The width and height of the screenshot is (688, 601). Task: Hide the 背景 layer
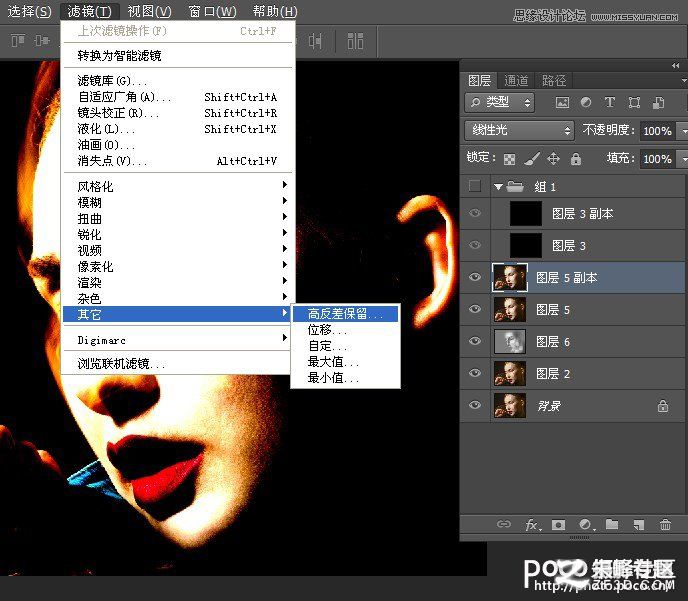click(x=475, y=405)
